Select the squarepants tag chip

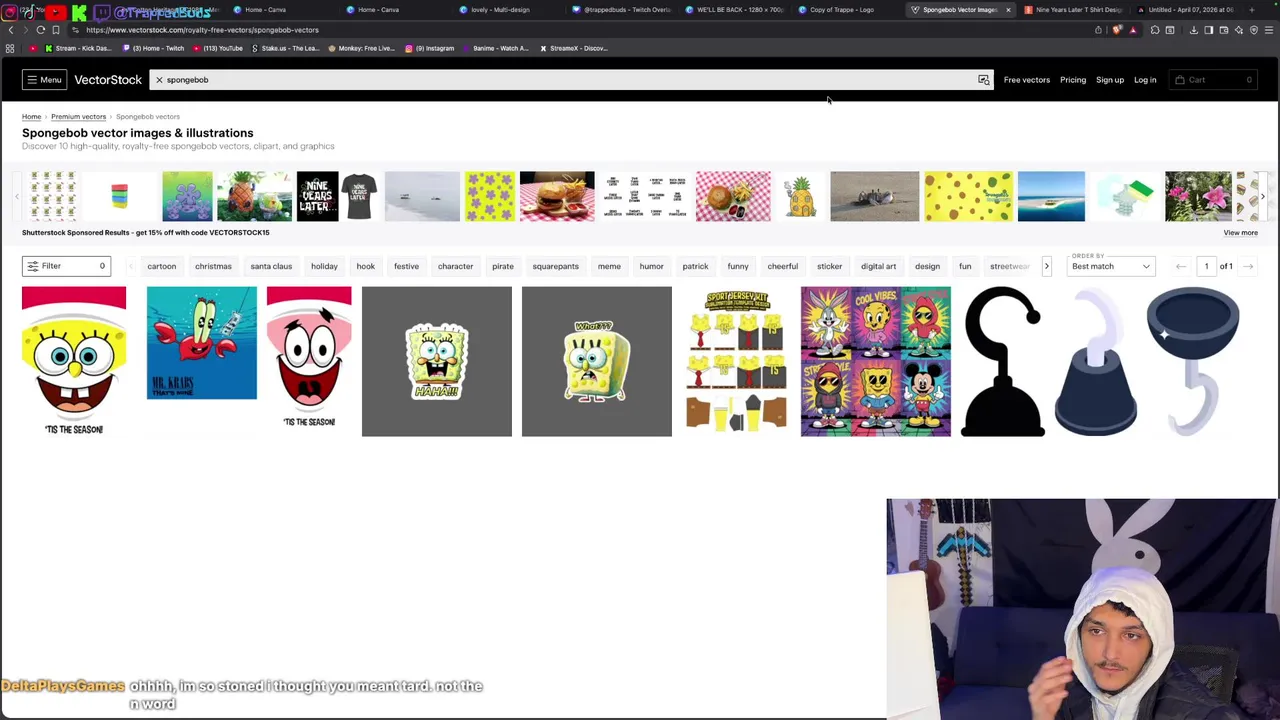555,267
